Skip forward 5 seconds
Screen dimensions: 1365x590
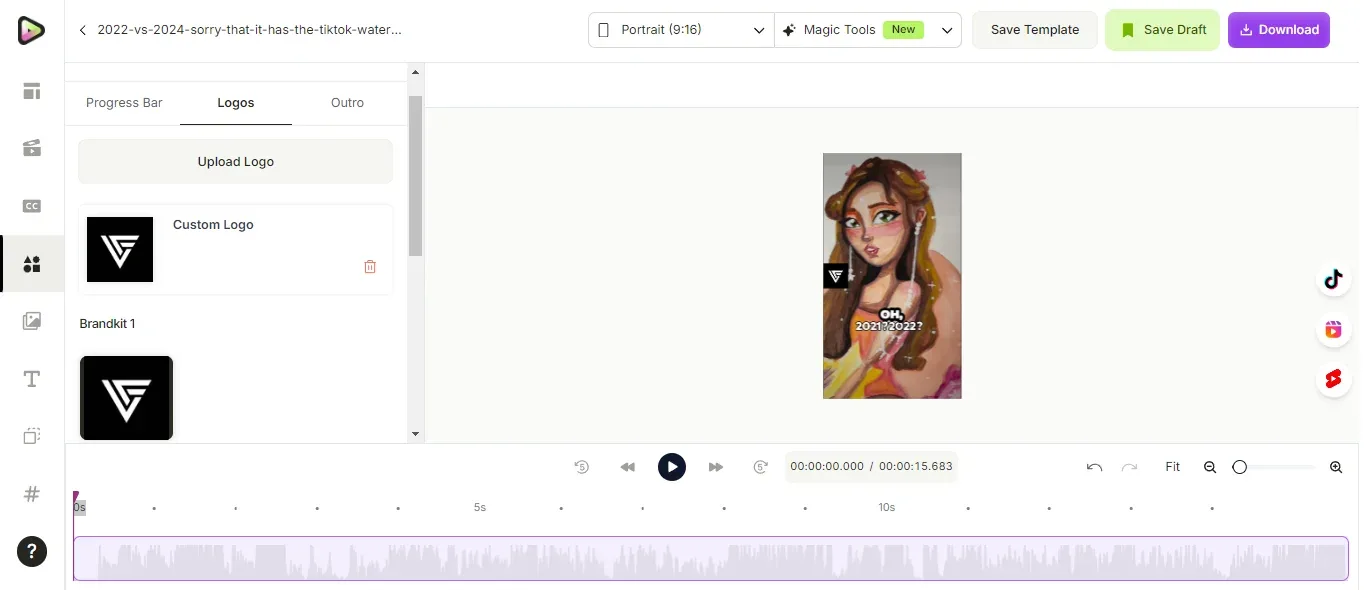point(760,467)
